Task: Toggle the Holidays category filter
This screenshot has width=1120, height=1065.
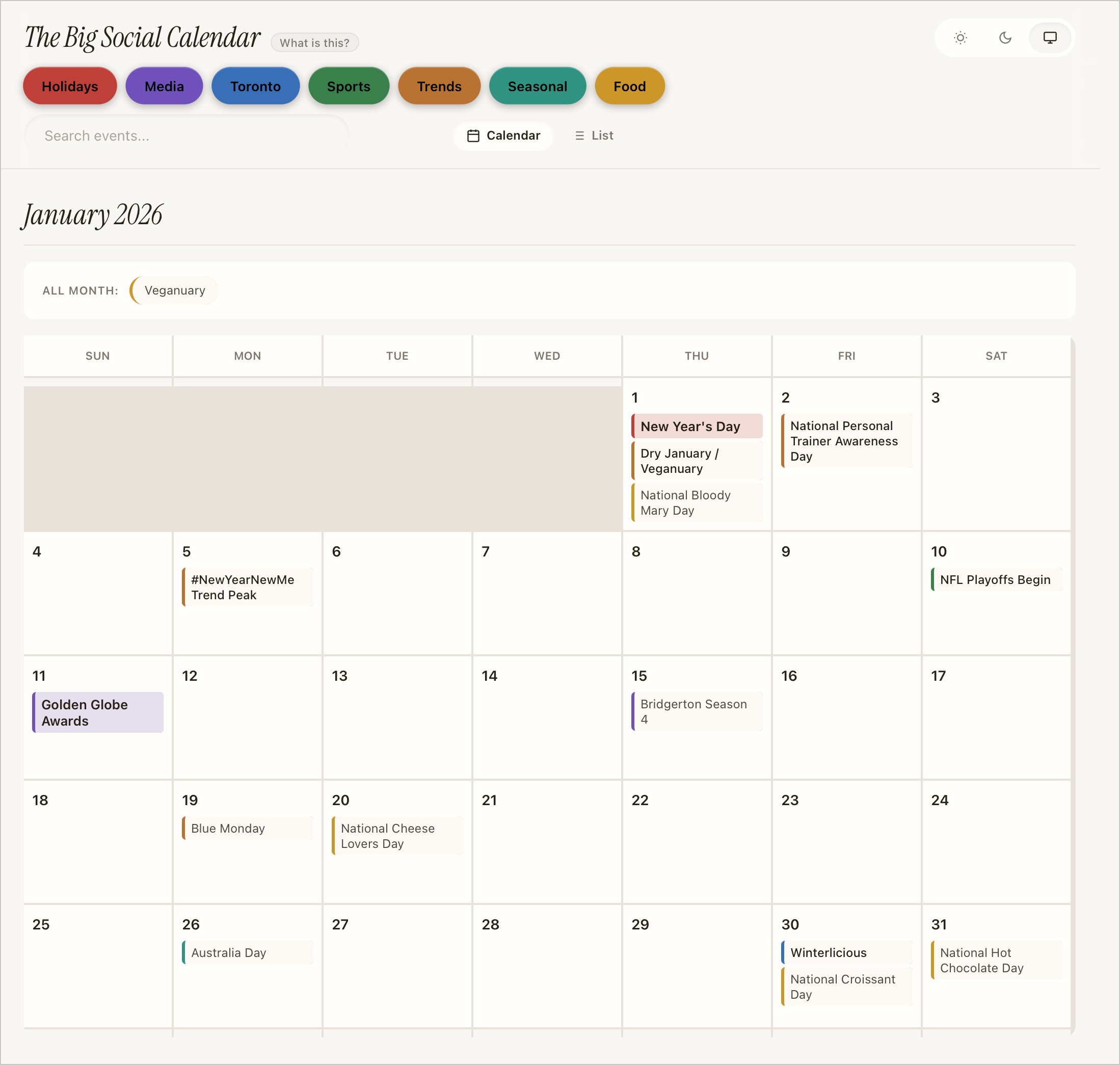Action: click(x=69, y=86)
